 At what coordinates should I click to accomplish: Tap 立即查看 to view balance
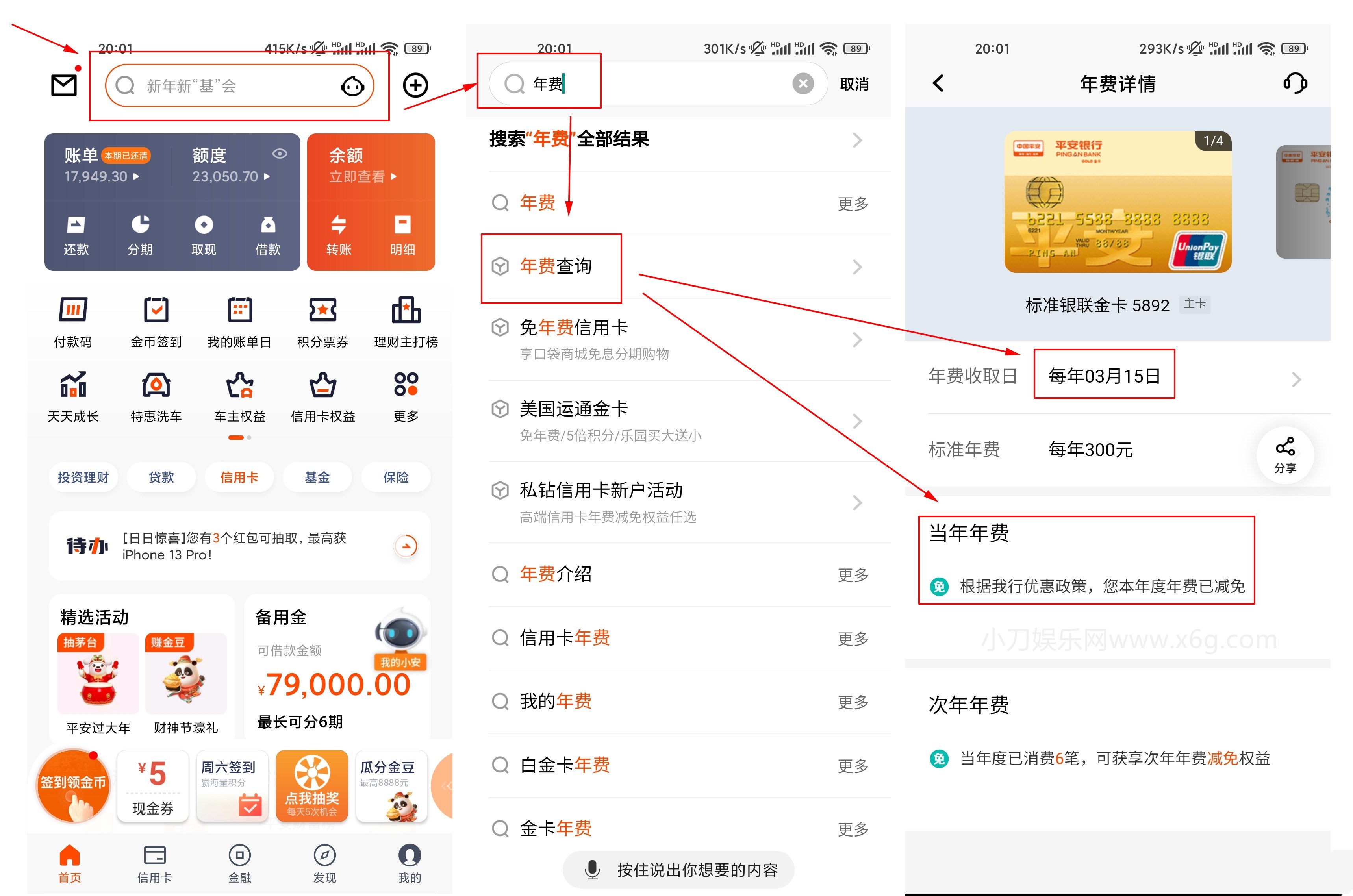click(x=357, y=177)
